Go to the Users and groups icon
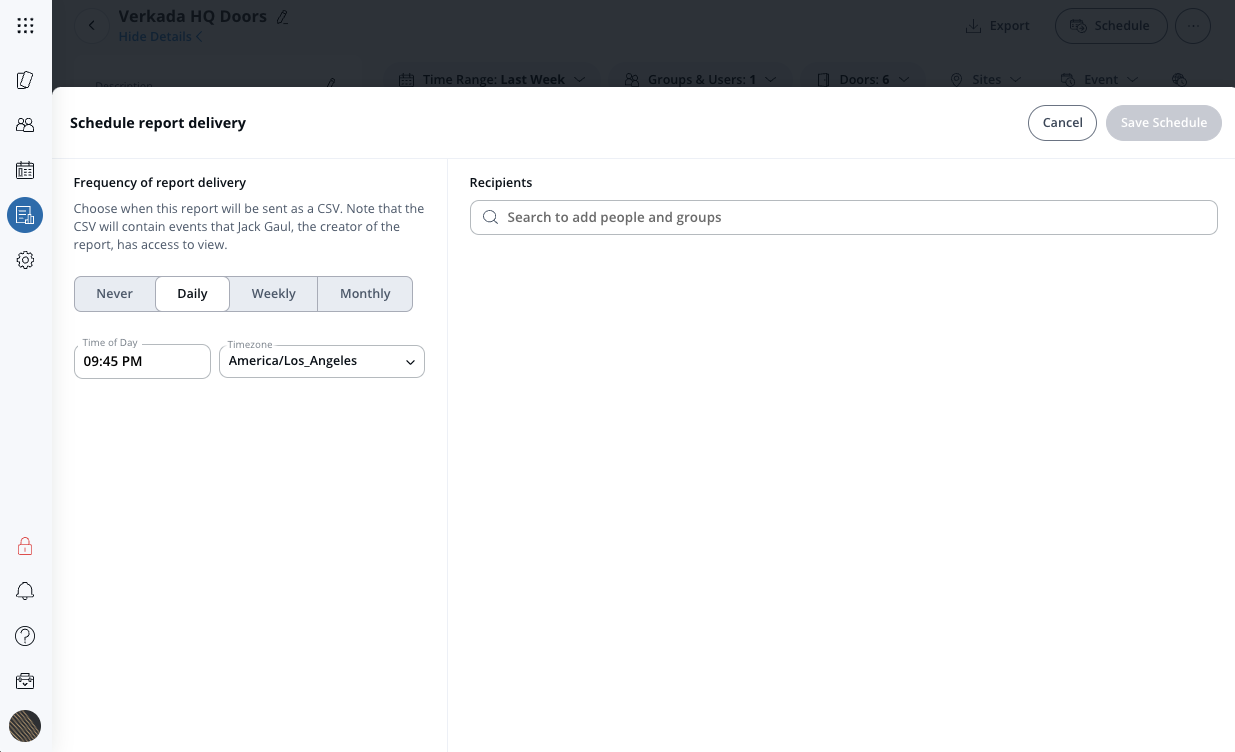The image size is (1235, 752). click(25, 125)
